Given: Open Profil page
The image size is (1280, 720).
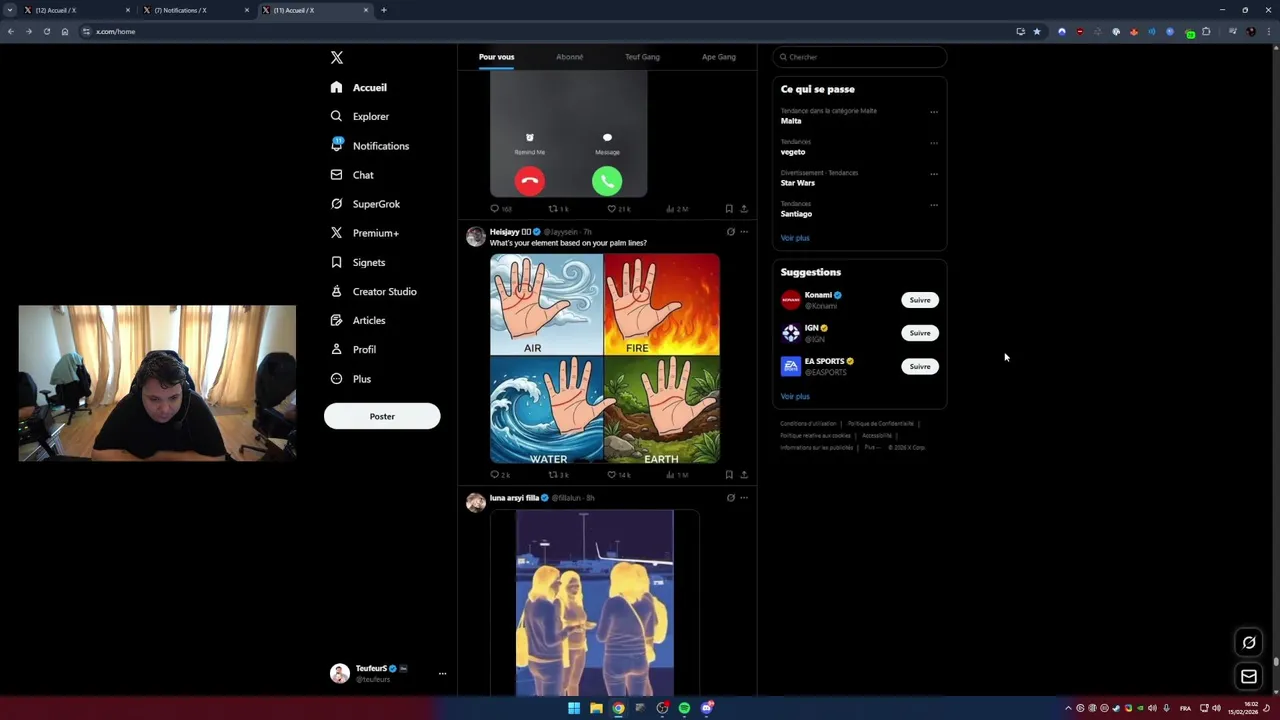Looking at the screenshot, I should pyautogui.click(x=353, y=349).
